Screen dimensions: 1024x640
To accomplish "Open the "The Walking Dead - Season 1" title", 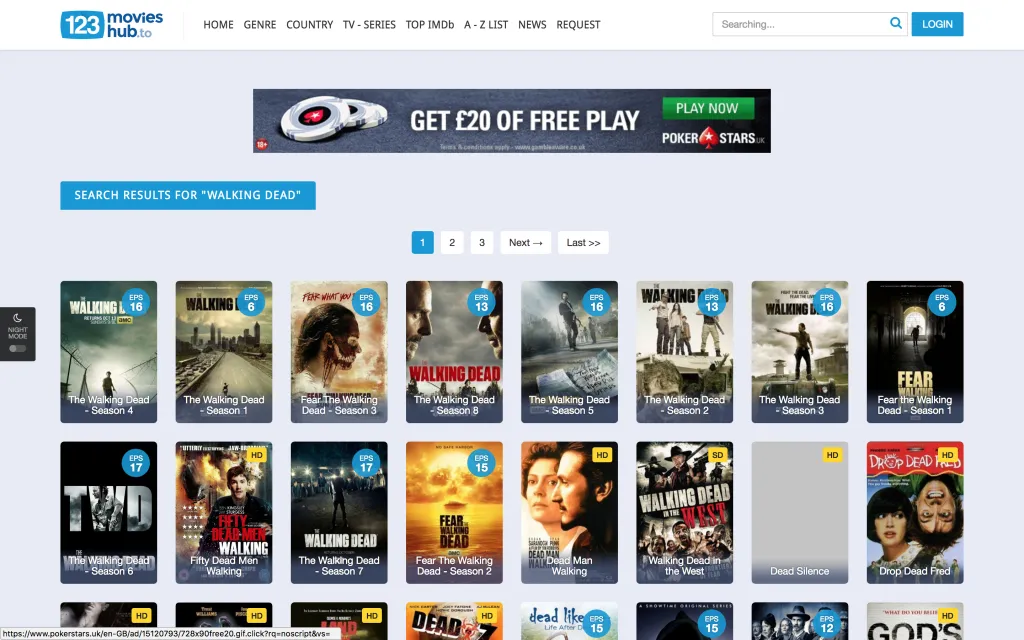I will 224,405.
